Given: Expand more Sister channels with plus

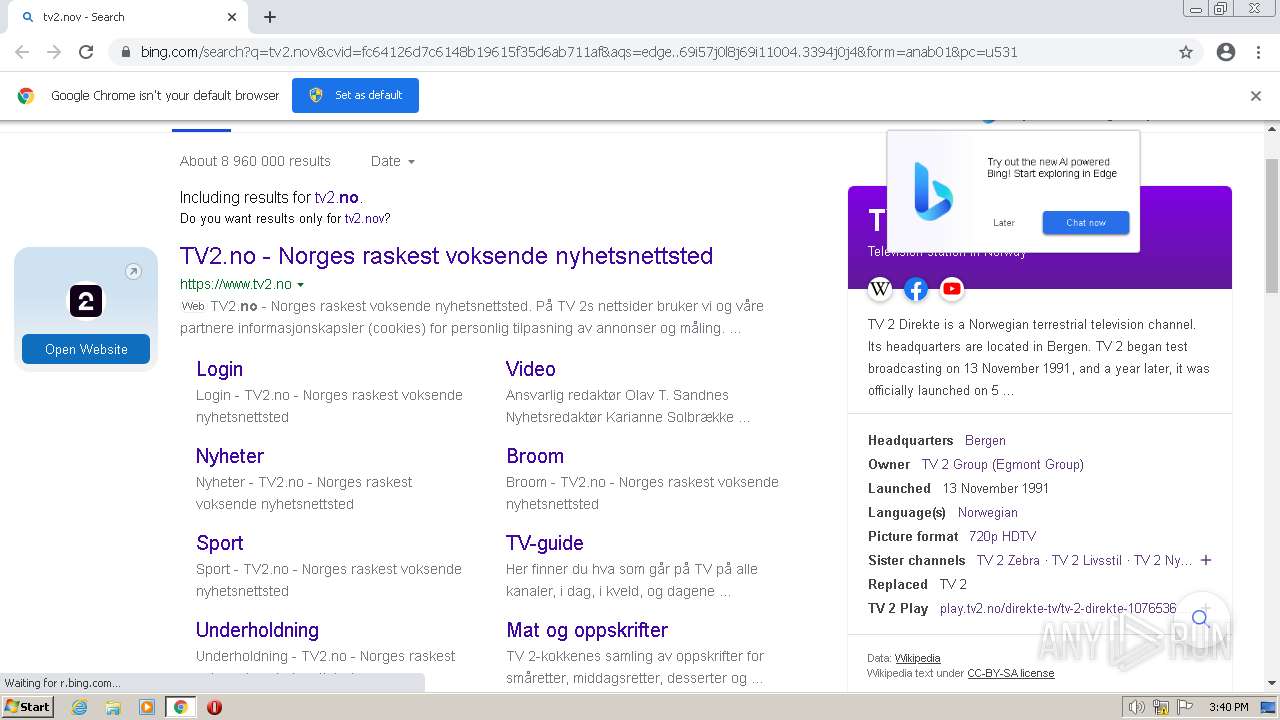Looking at the screenshot, I should coord(1206,560).
